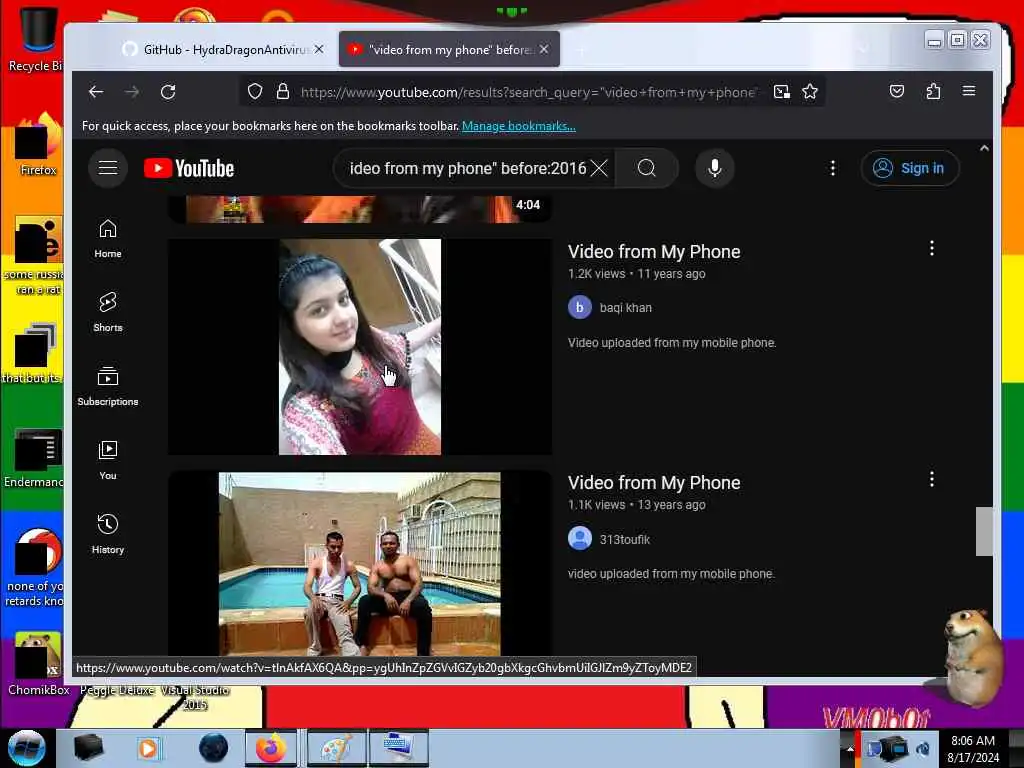Select the ChomikBox desktop icon
1024x768 pixels.
pyautogui.click(x=38, y=664)
